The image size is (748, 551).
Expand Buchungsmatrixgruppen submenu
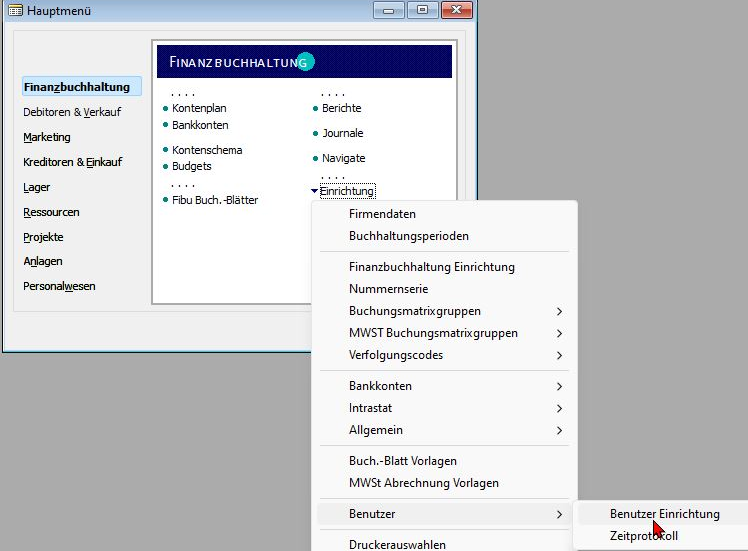coord(444,311)
